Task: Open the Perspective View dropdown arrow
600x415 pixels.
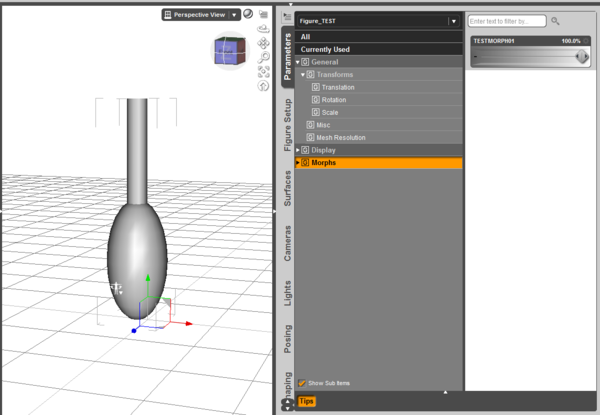Action: pyautogui.click(x=234, y=15)
